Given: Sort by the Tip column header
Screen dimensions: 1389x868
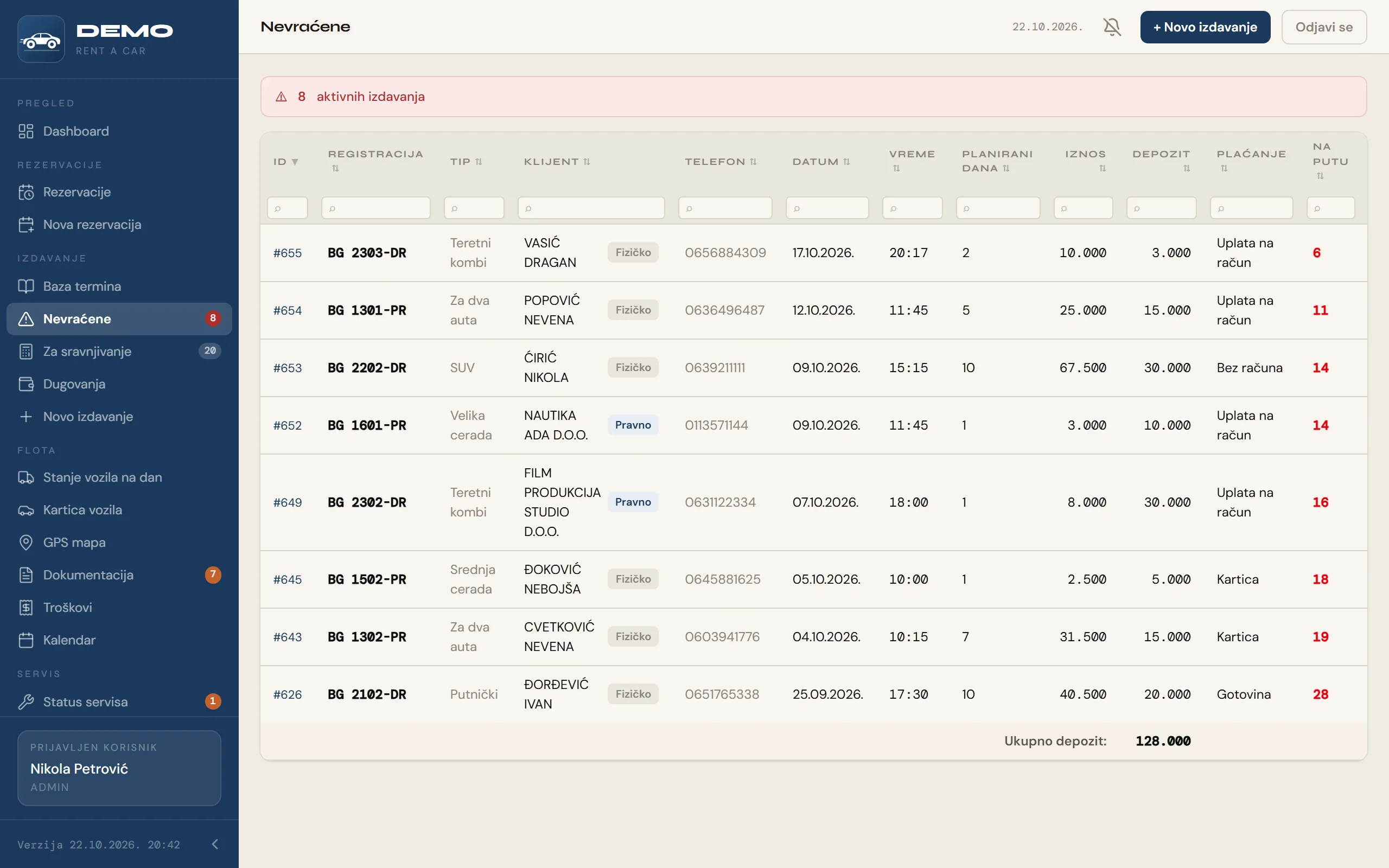Looking at the screenshot, I should 466,162.
